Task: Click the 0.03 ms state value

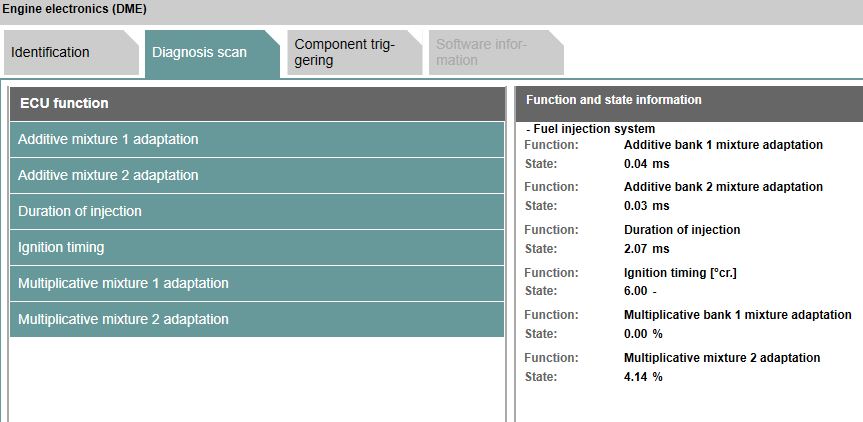Action: pos(646,206)
